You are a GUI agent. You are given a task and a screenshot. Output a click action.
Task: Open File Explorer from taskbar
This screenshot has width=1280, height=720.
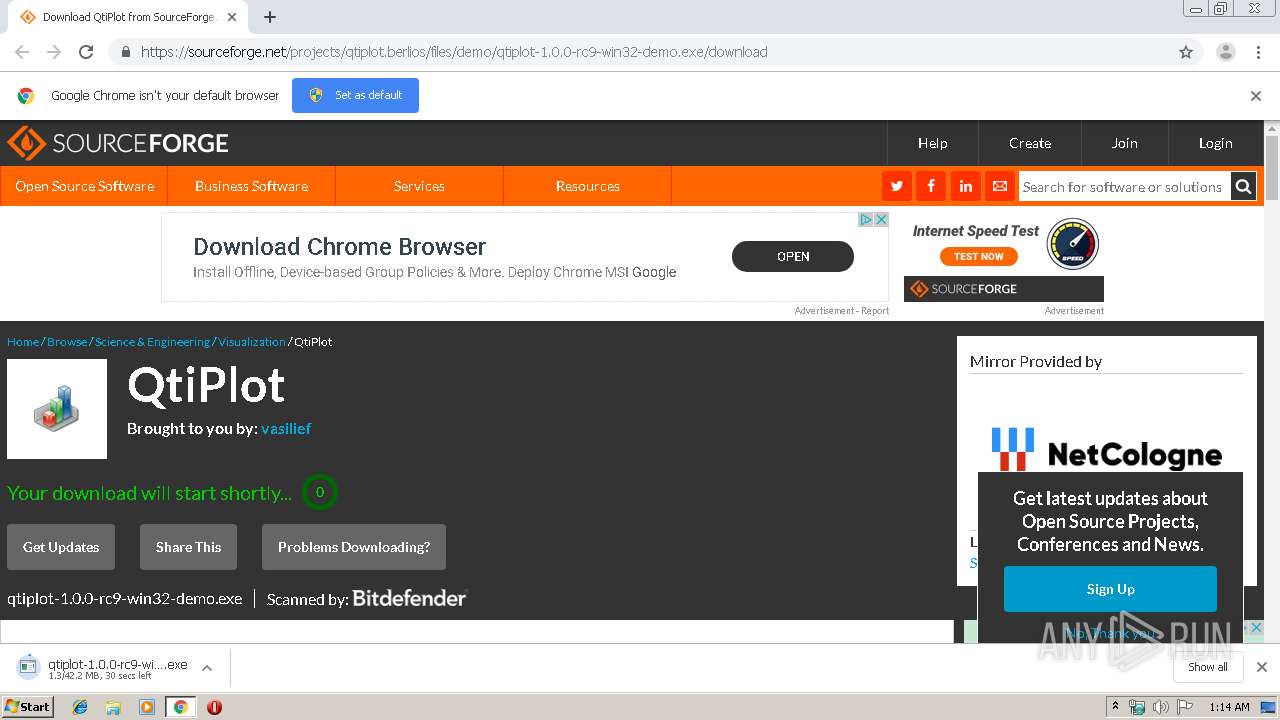pyautogui.click(x=113, y=707)
